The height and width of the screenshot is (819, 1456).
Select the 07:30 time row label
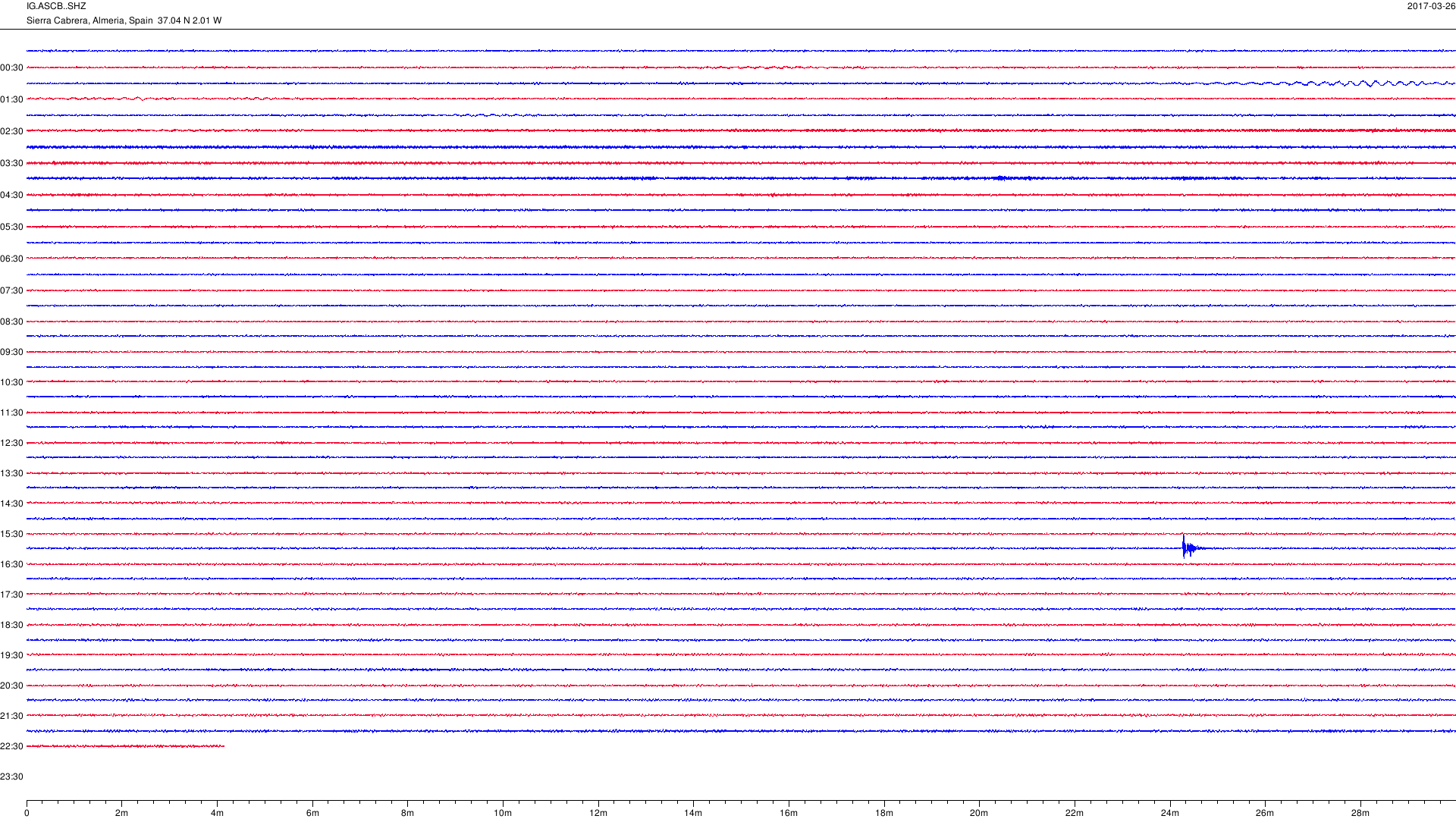click(x=11, y=291)
